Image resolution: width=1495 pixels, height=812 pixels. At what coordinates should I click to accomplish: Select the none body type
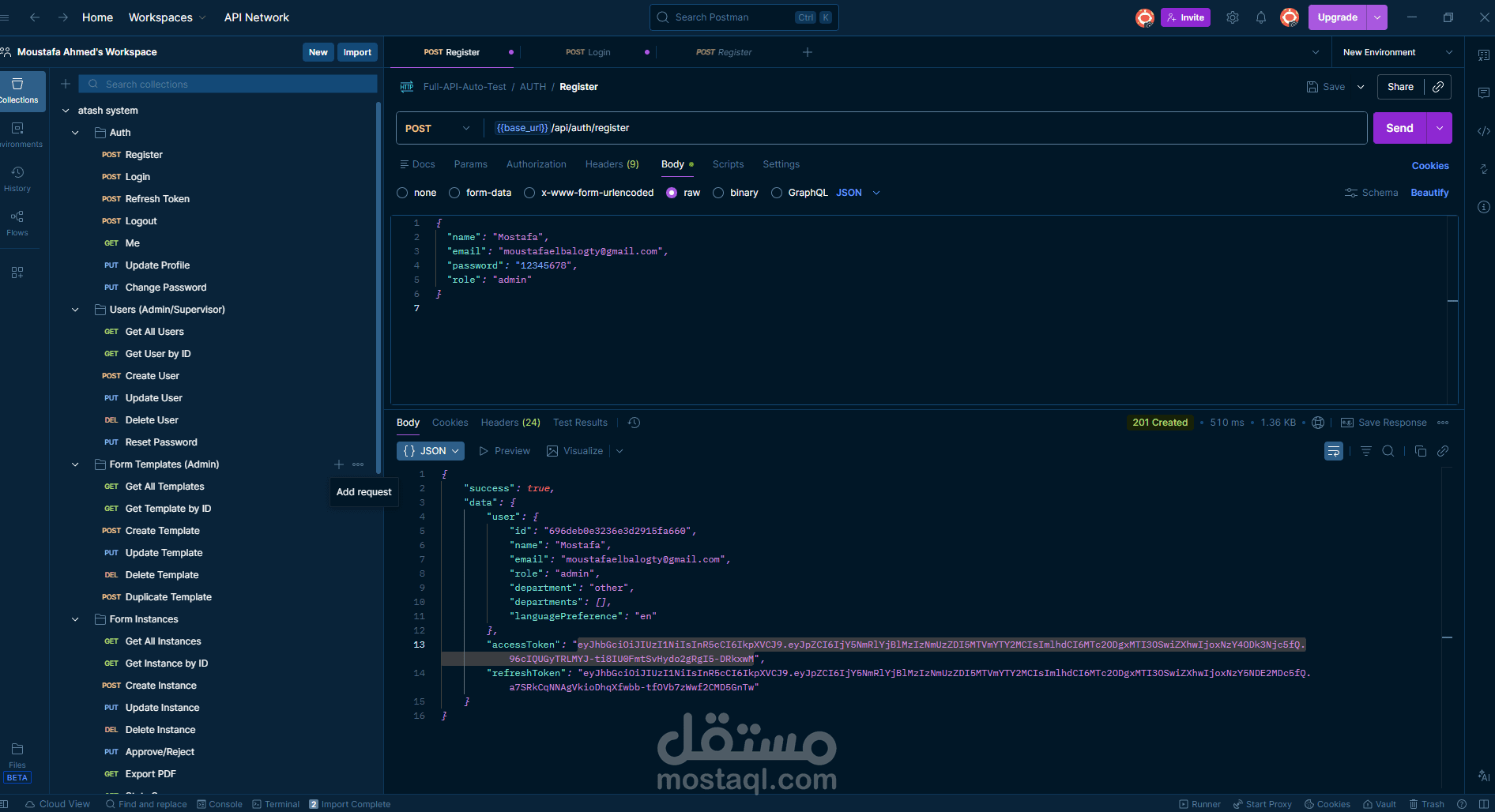click(x=403, y=193)
